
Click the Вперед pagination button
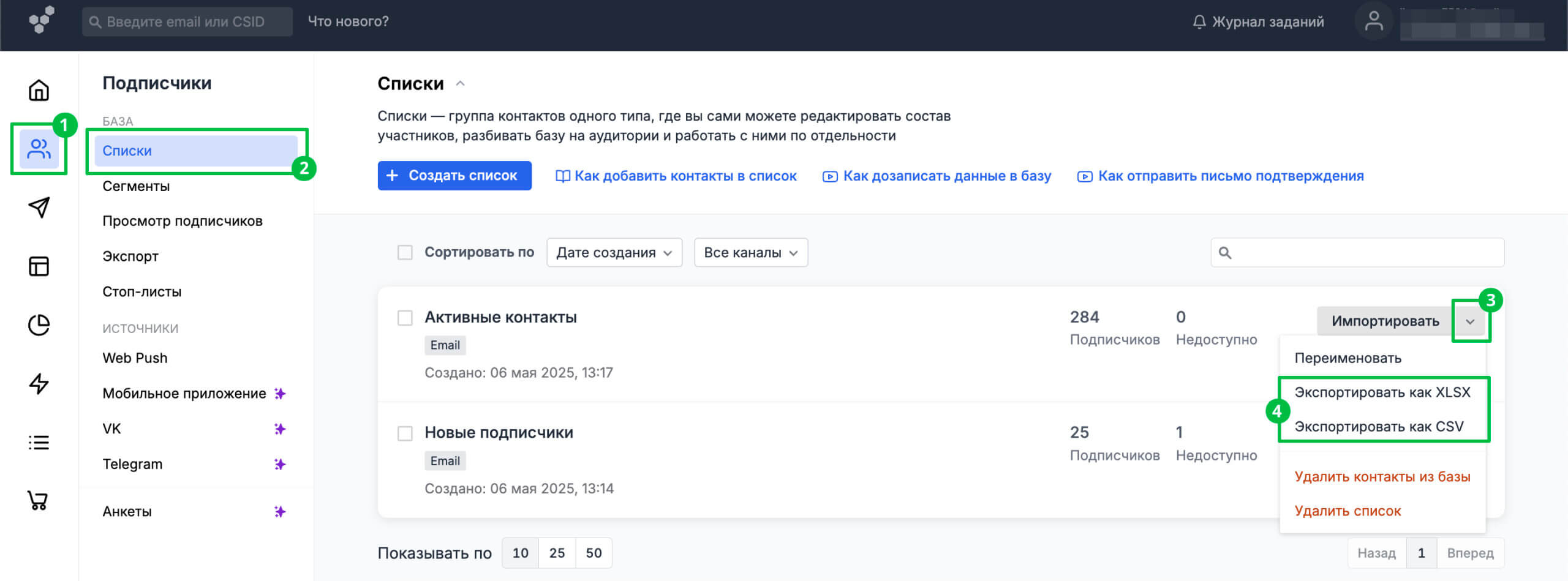click(1470, 553)
